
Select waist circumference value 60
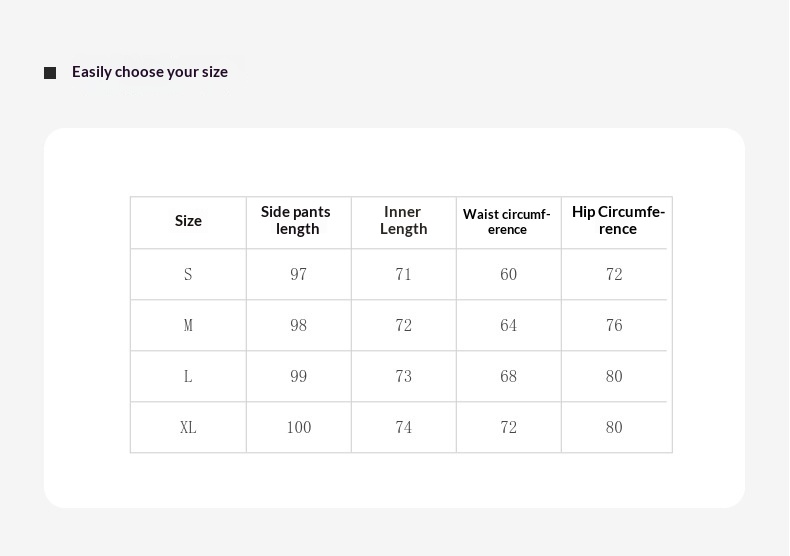point(509,274)
